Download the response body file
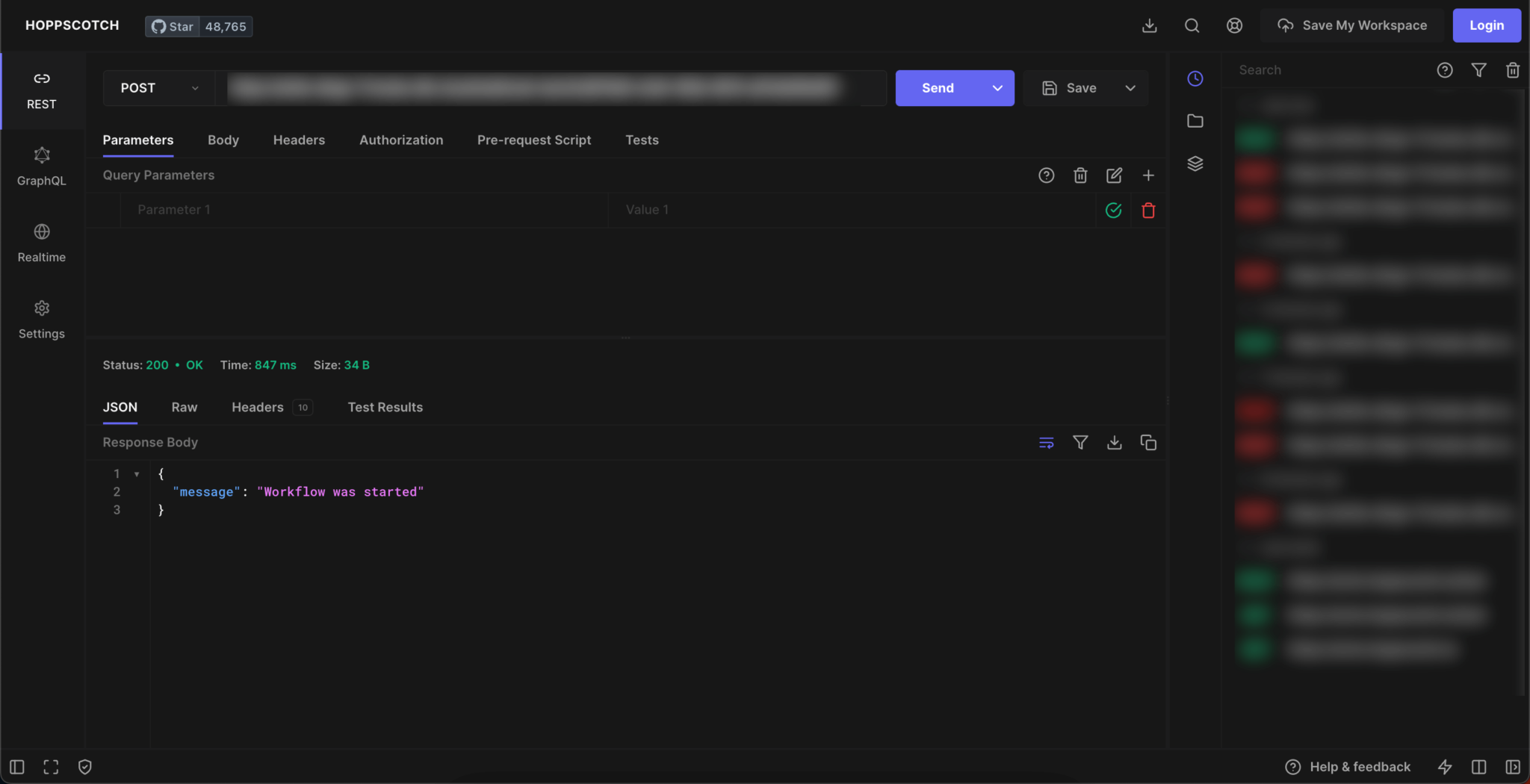The image size is (1530, 784). coord(1114,443)
